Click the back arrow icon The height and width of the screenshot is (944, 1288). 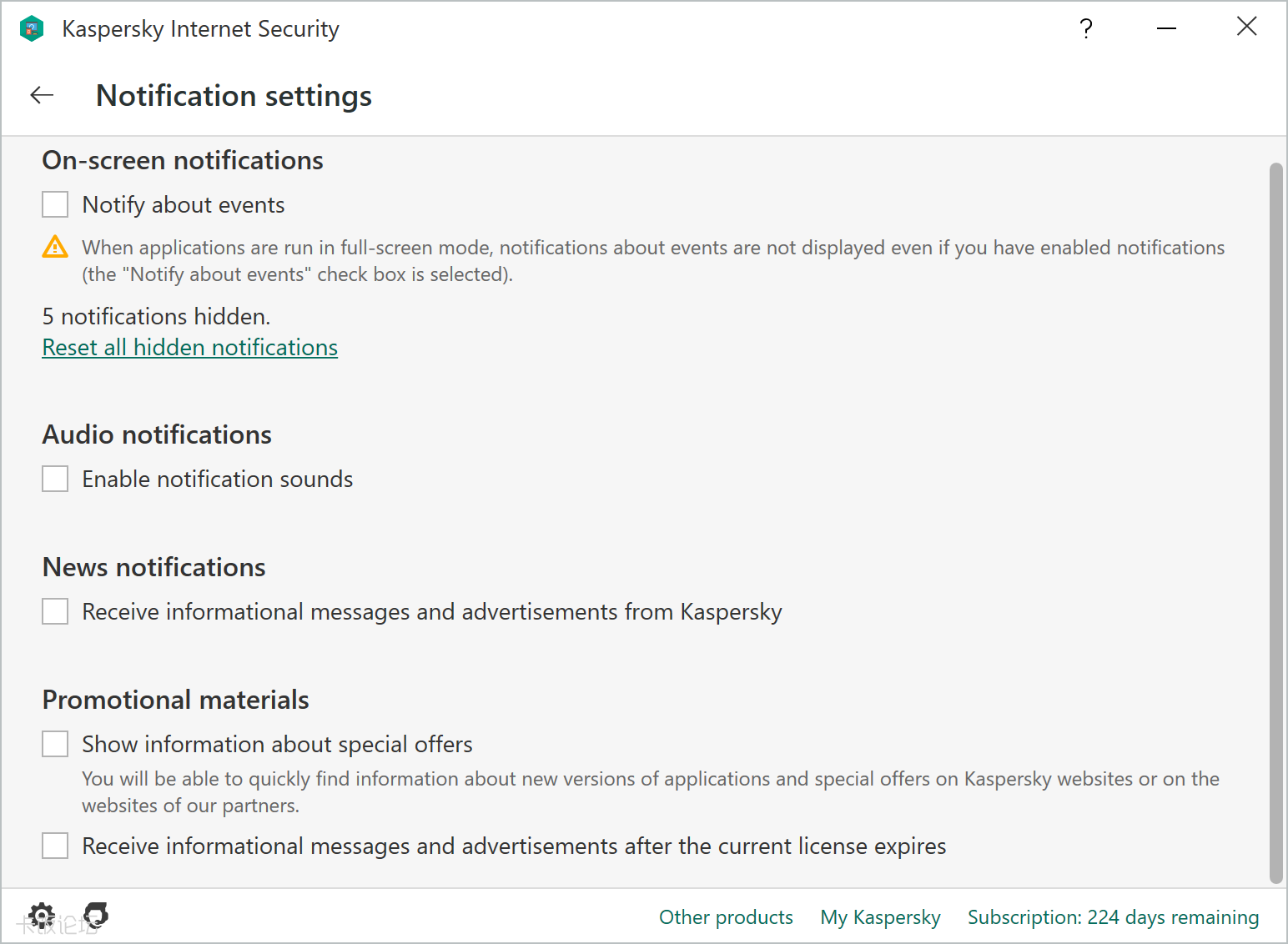click(x=42, y=95)
